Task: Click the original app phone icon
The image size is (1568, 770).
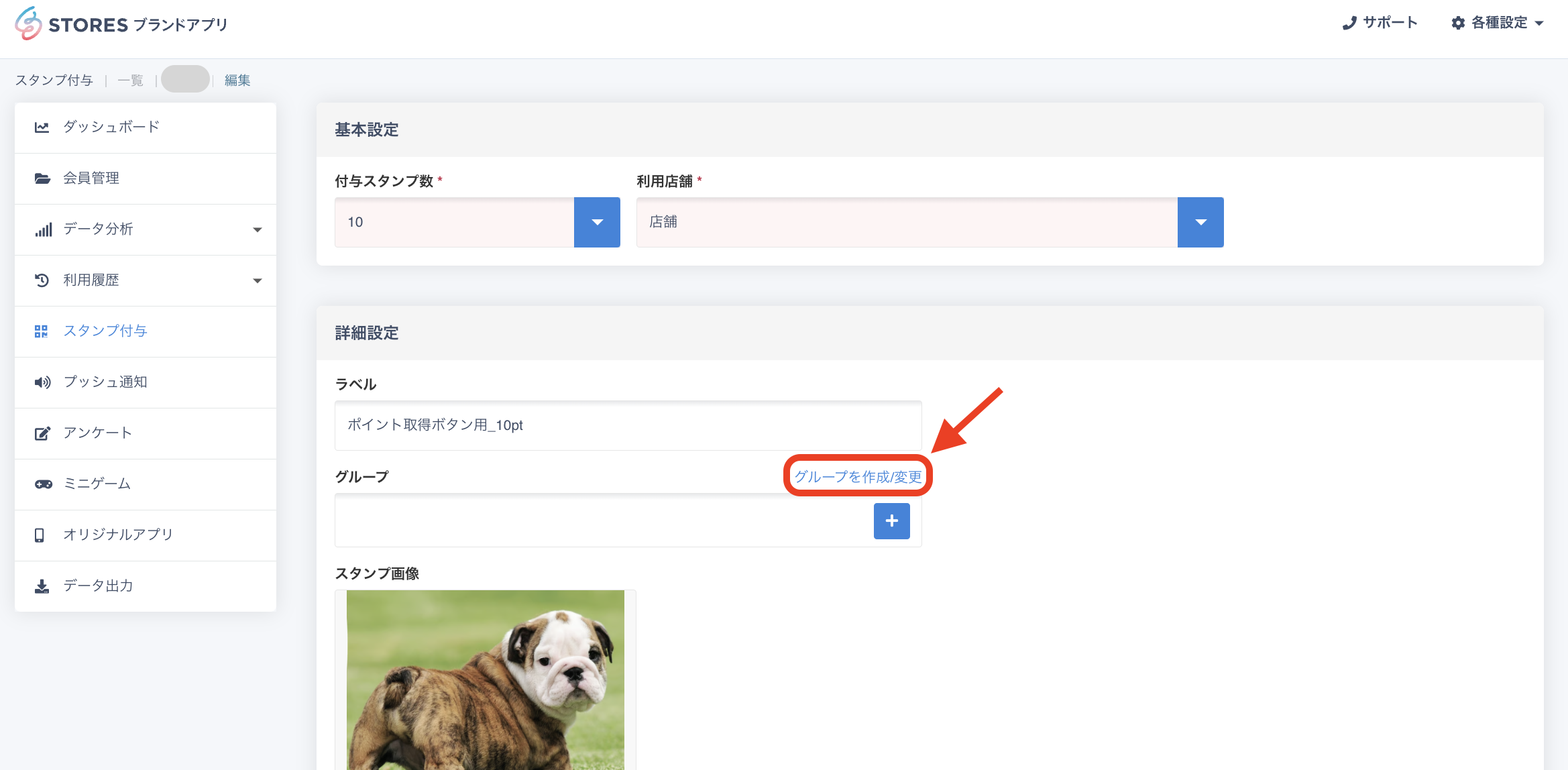Action: [x=40, y=535]
